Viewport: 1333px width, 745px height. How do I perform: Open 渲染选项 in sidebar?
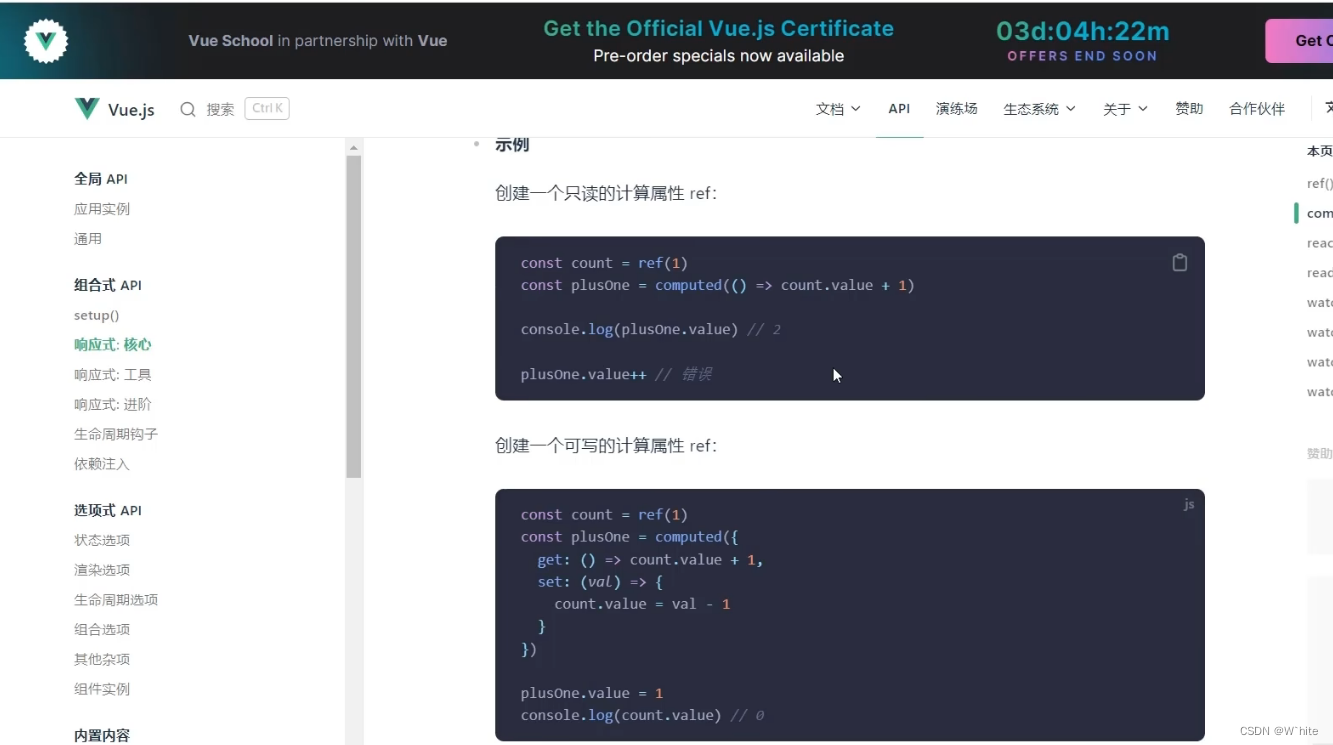pyautogui.click(x=102, y=570)
